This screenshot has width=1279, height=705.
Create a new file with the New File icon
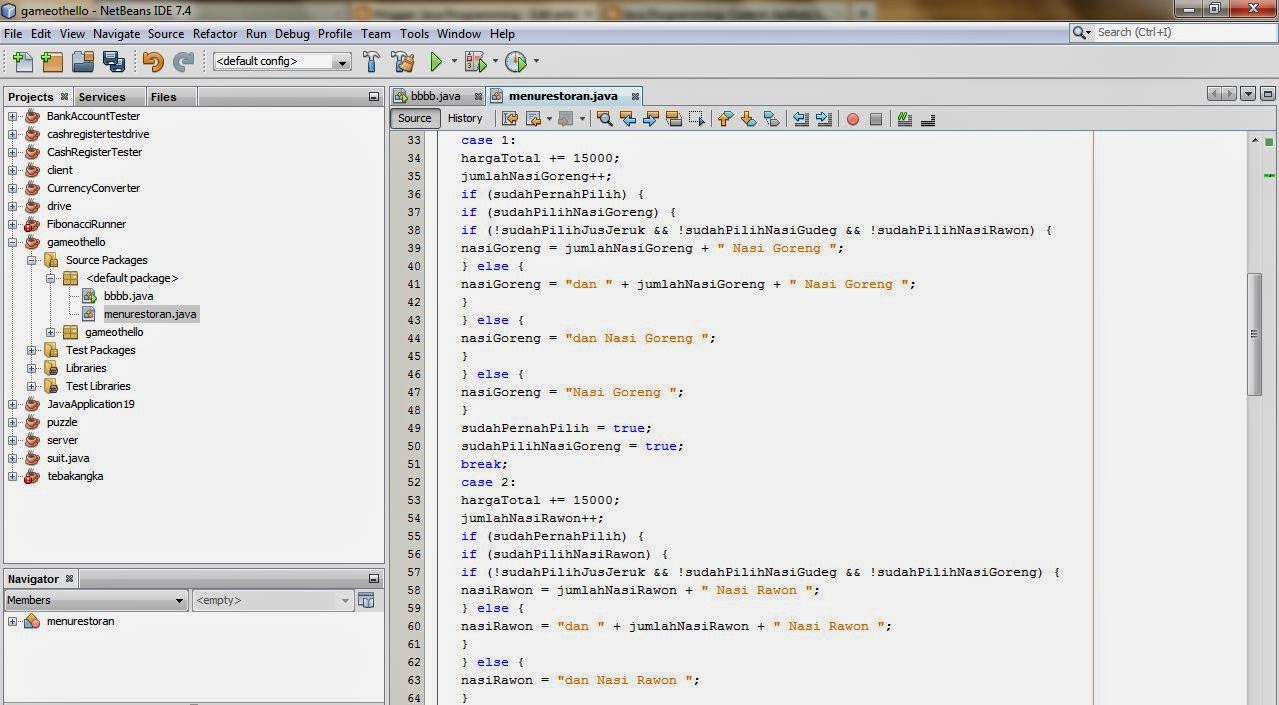[22, 61]
